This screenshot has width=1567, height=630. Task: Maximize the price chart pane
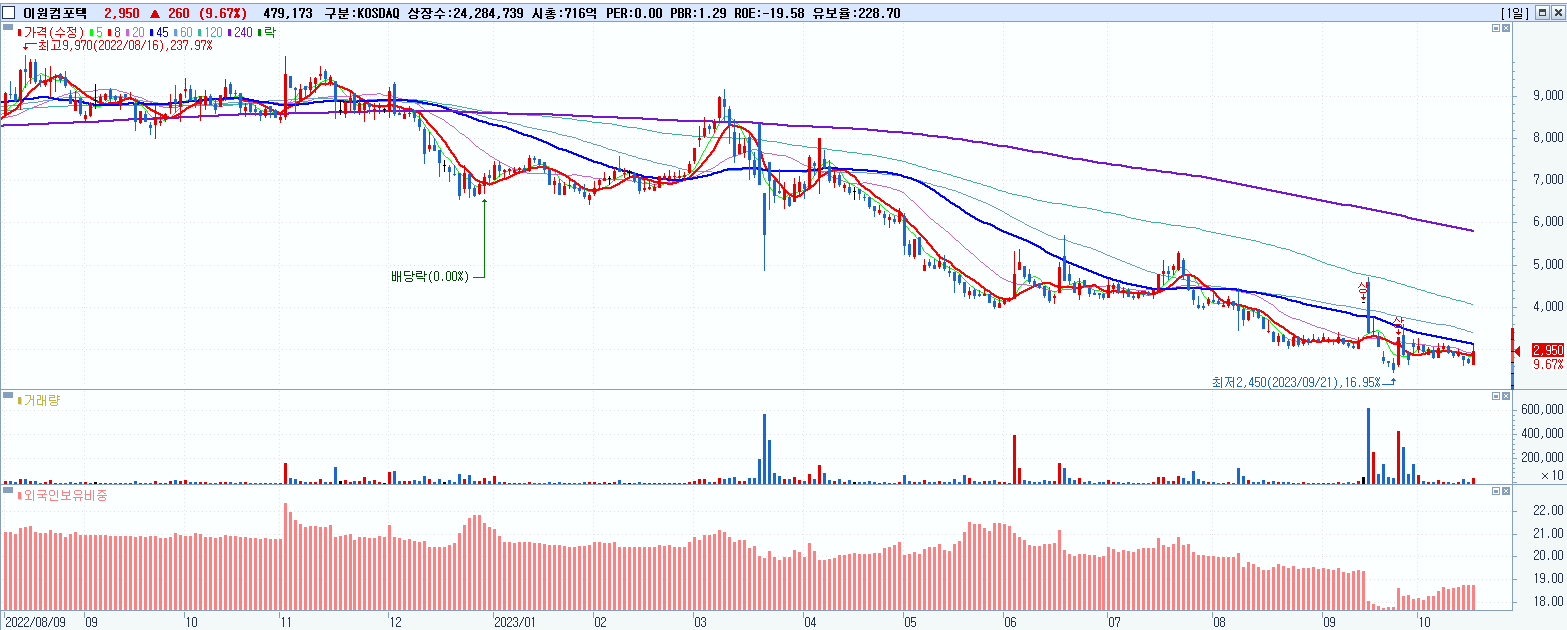1495,30
